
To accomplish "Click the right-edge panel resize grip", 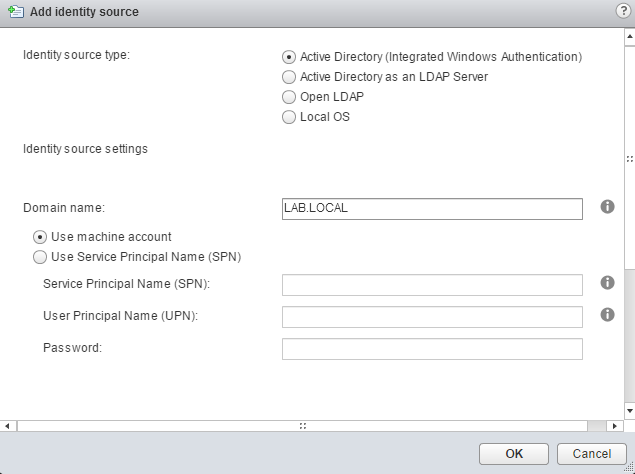I will (x=629, y=158).
